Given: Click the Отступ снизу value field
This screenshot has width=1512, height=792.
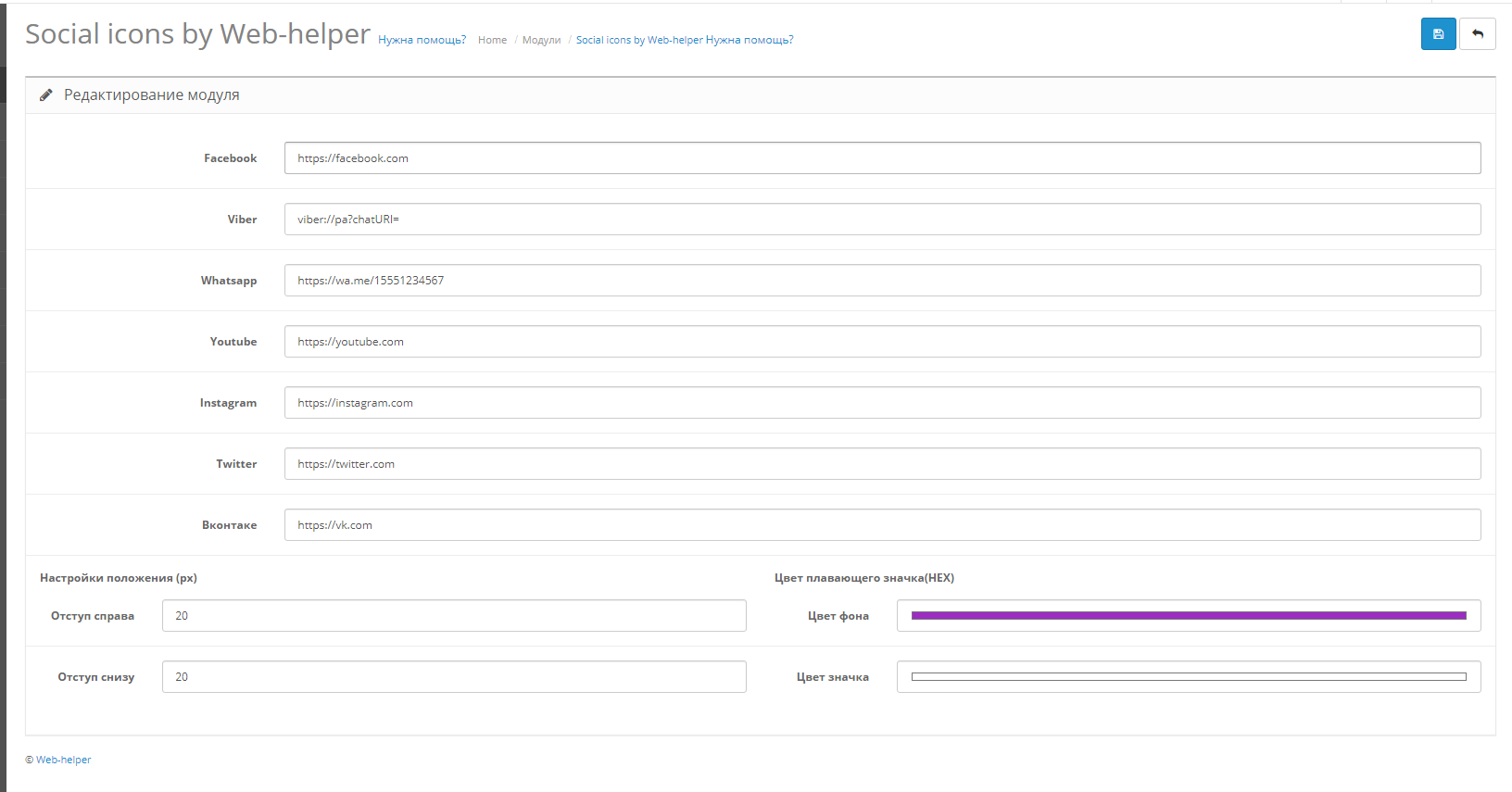Looking at the screenshot, I should pyautogui.click(x=454, y=677).
